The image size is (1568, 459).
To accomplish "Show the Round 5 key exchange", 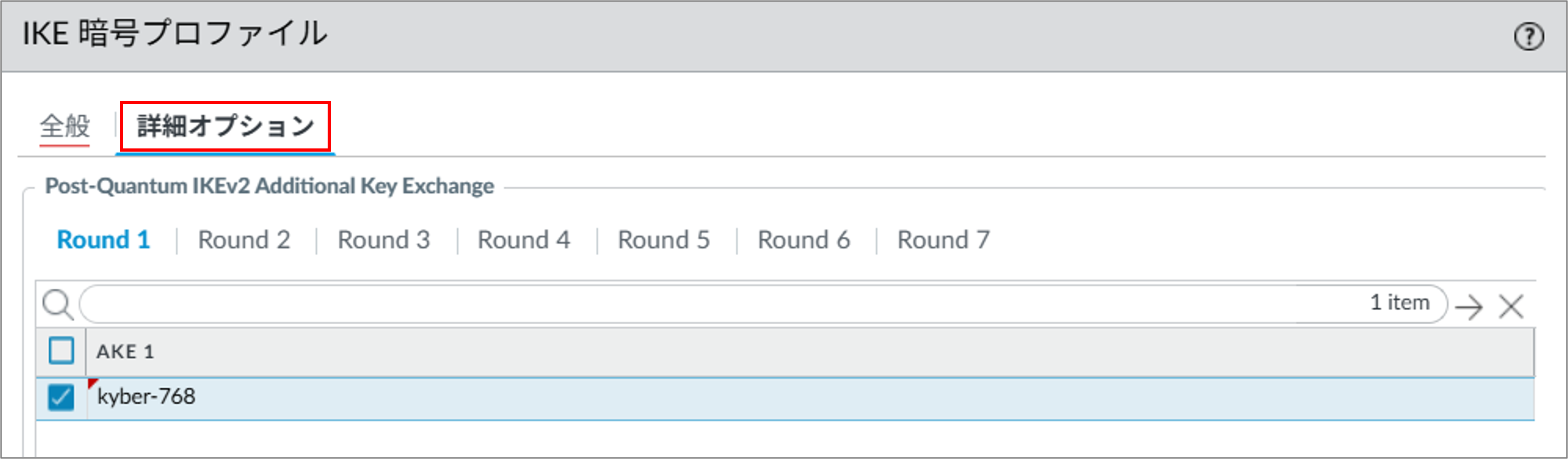I will click(x=664, y=240).
